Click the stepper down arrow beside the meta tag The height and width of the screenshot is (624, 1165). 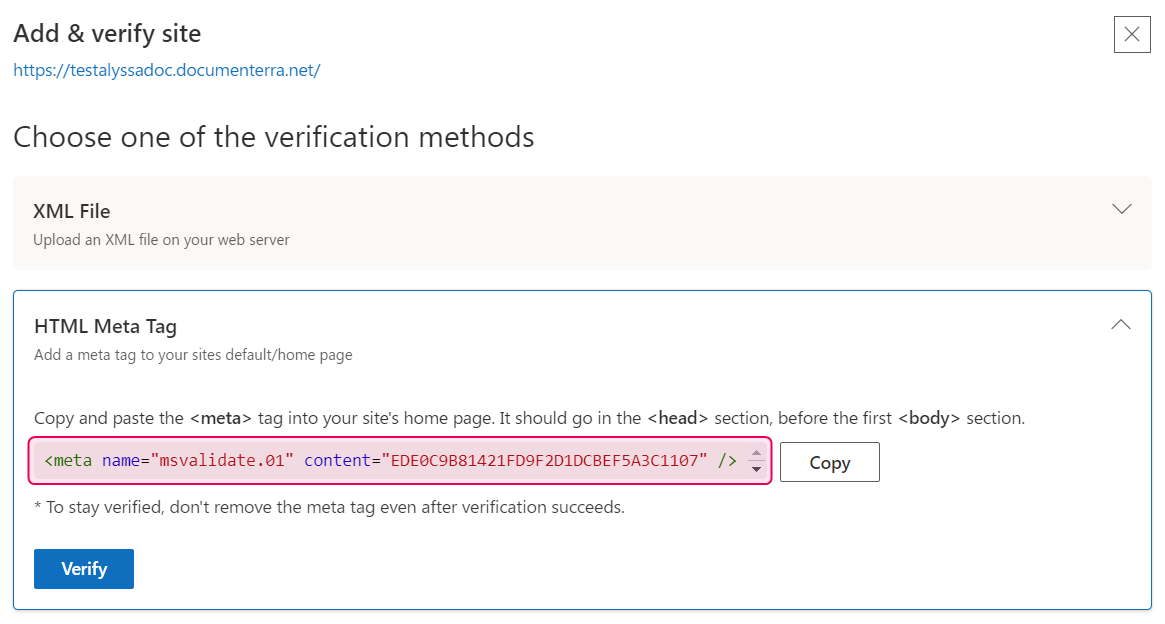click(757, 467)
